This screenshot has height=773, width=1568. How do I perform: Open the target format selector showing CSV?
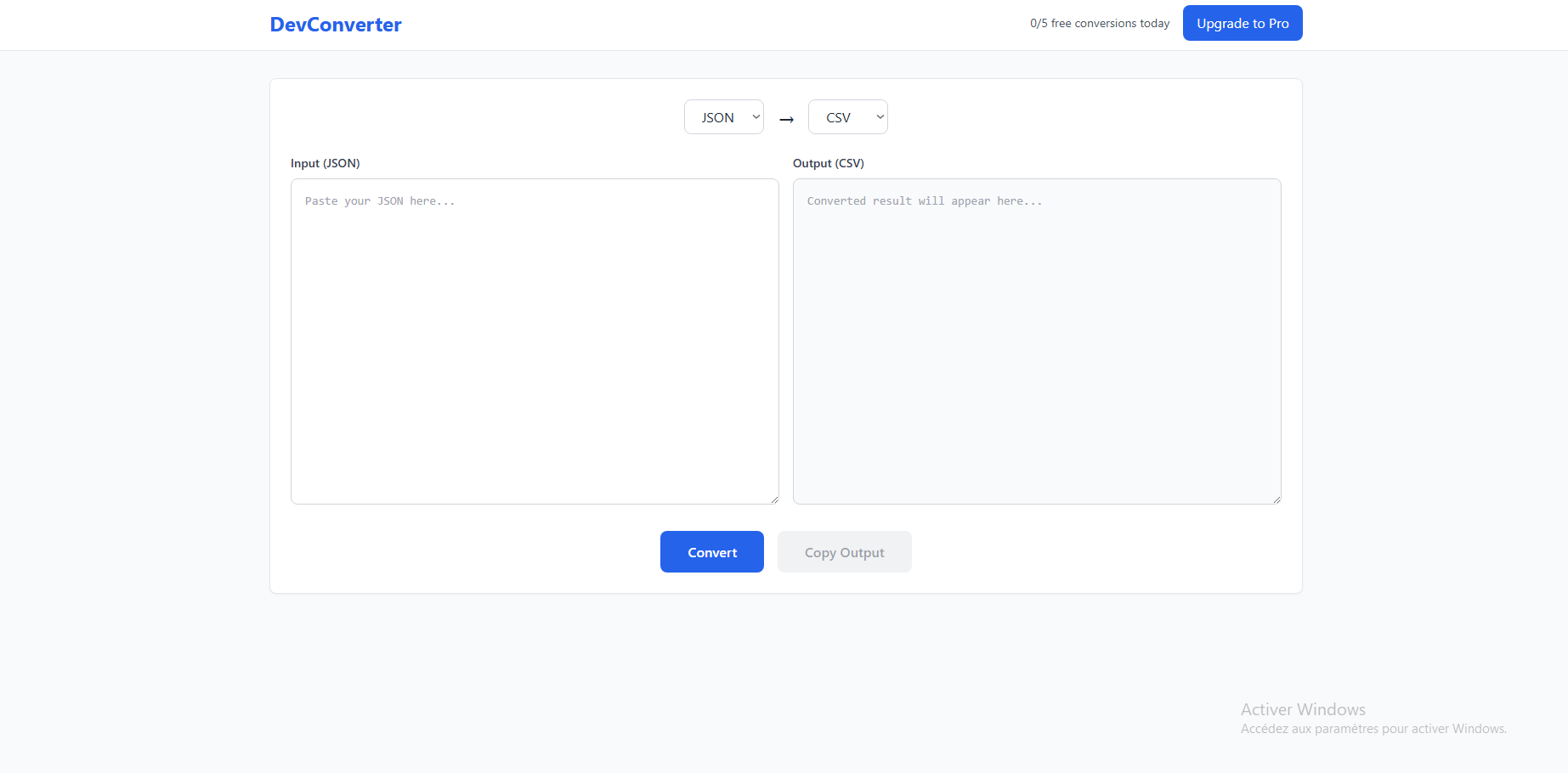[x=847, y=116]
